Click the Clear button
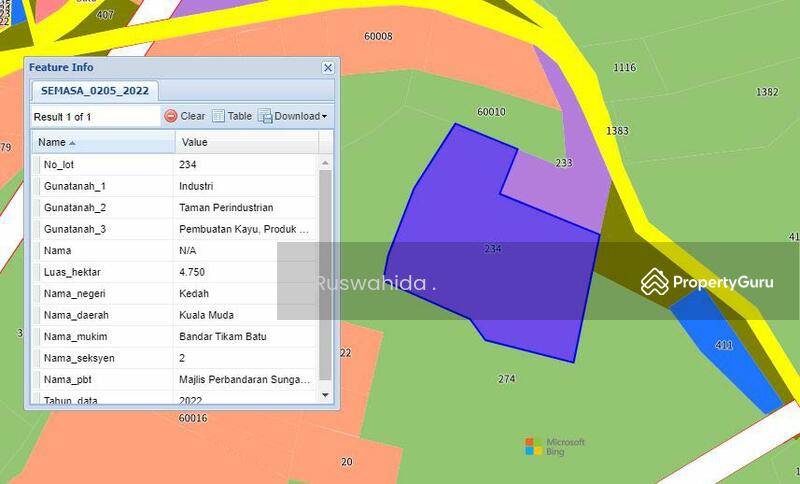The image size is (800, 484). point(185,116)
